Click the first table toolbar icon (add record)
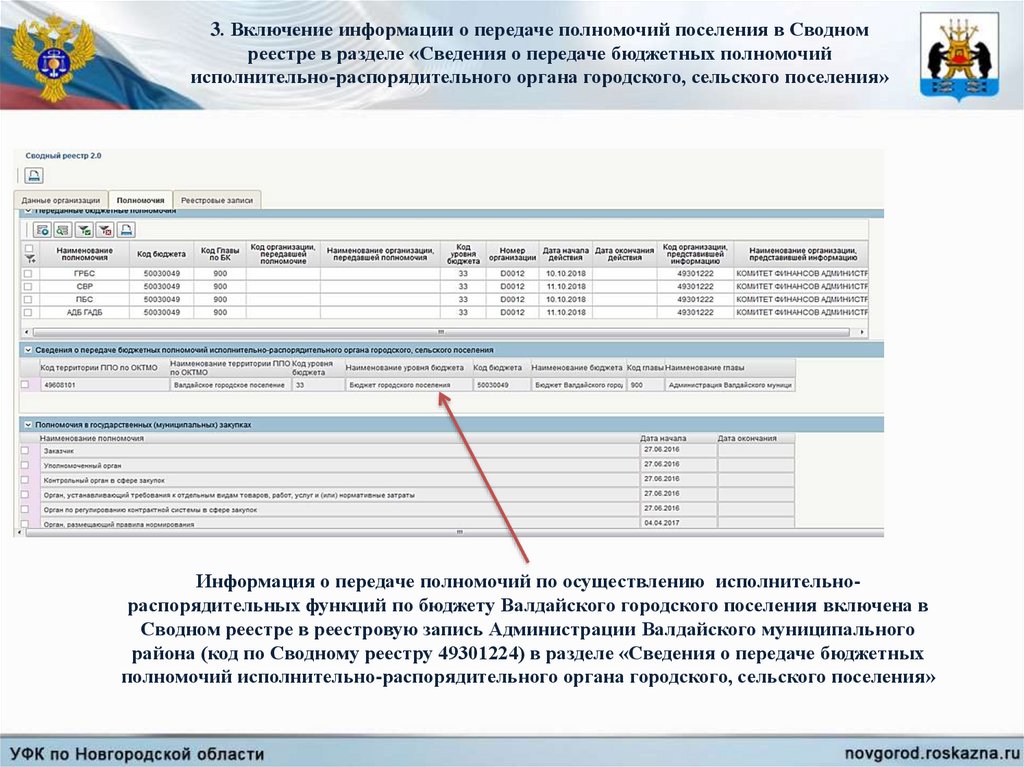 [43, 229]
